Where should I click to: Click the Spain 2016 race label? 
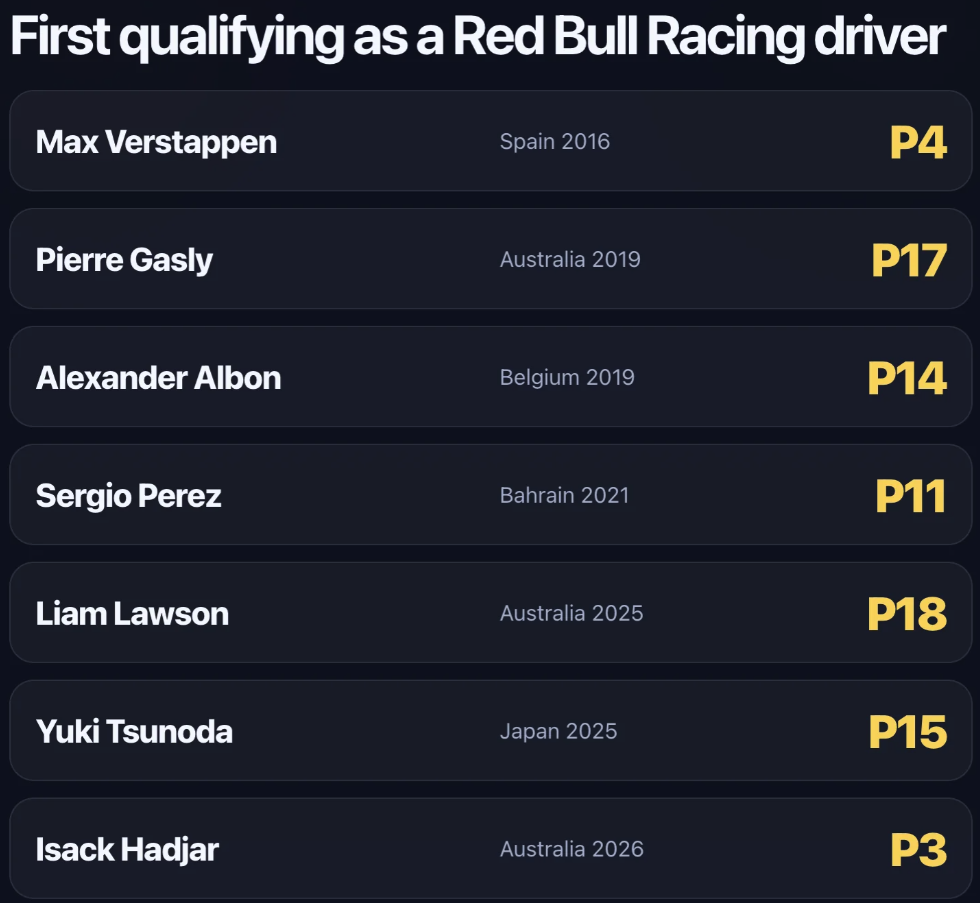[554, 141]
